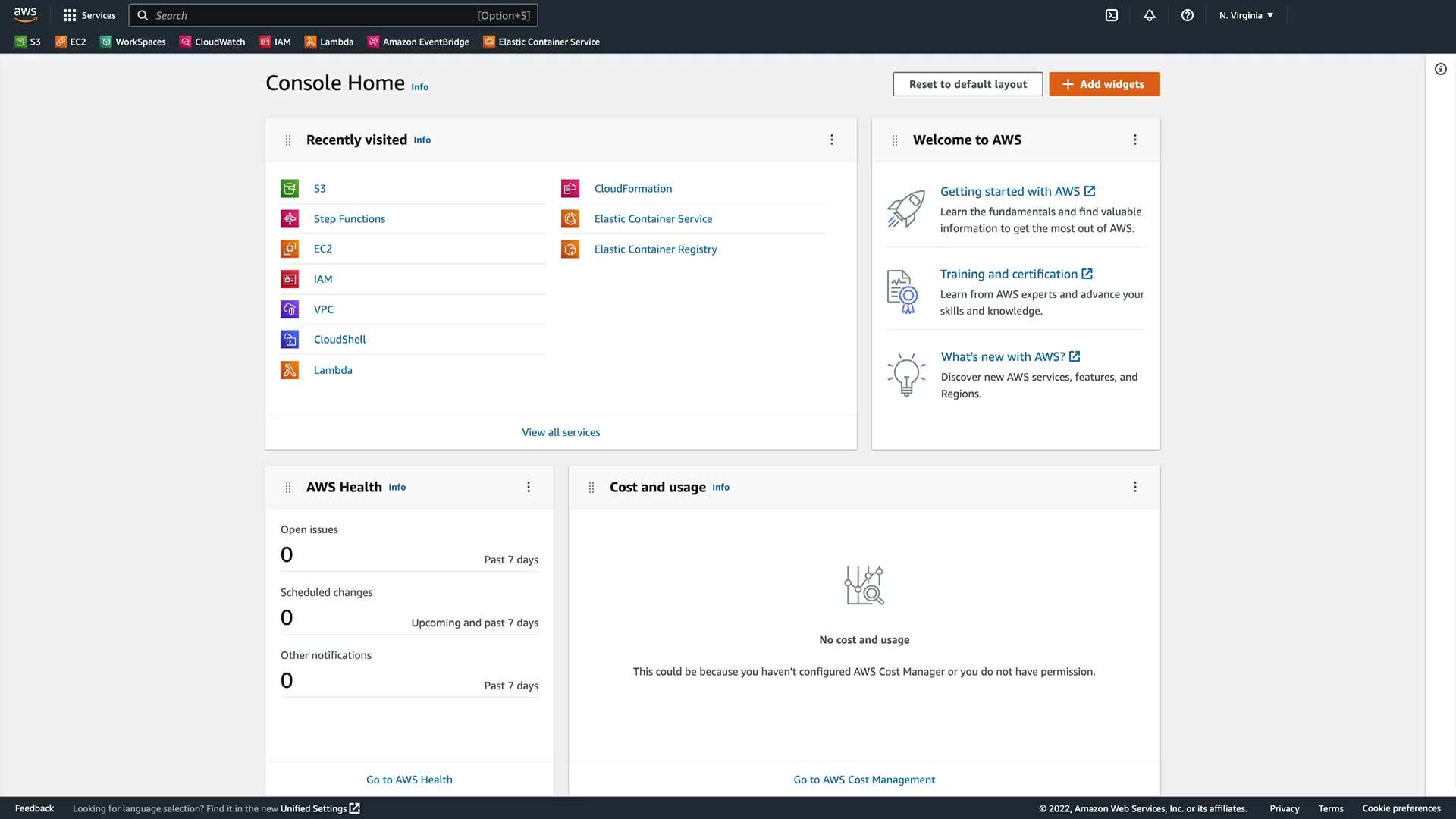The width and height of the screenshot is (1456, 819).
Task: Click the Lambda icon in Recently visited
Action: 290,370
